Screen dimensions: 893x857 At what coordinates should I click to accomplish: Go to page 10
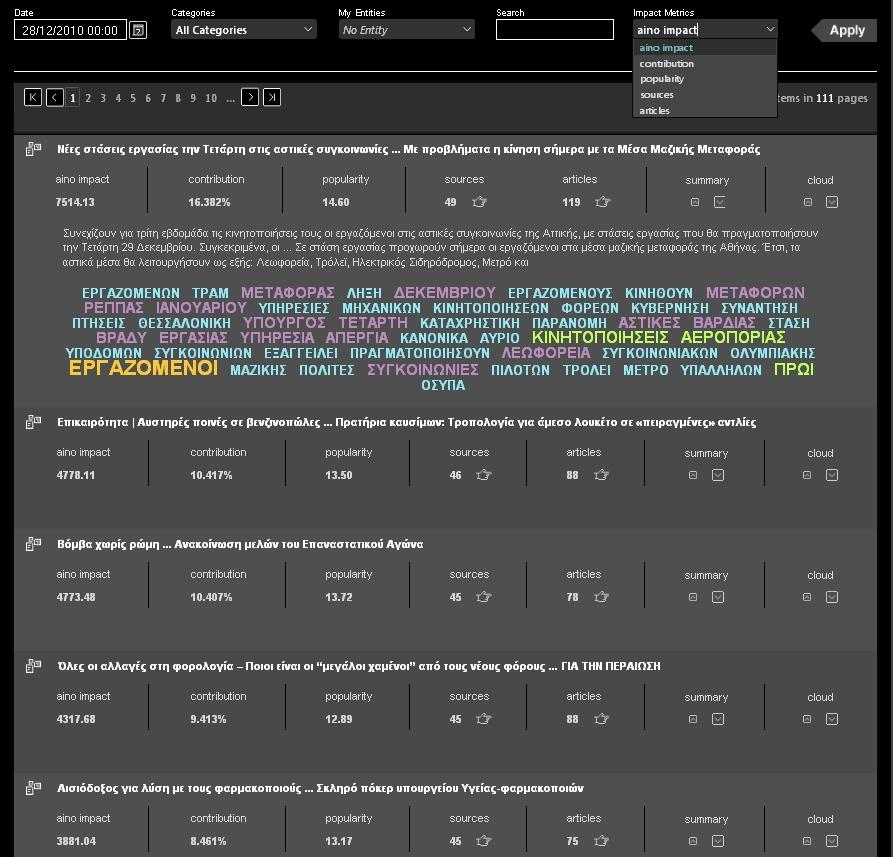click(x=211, y=98)
